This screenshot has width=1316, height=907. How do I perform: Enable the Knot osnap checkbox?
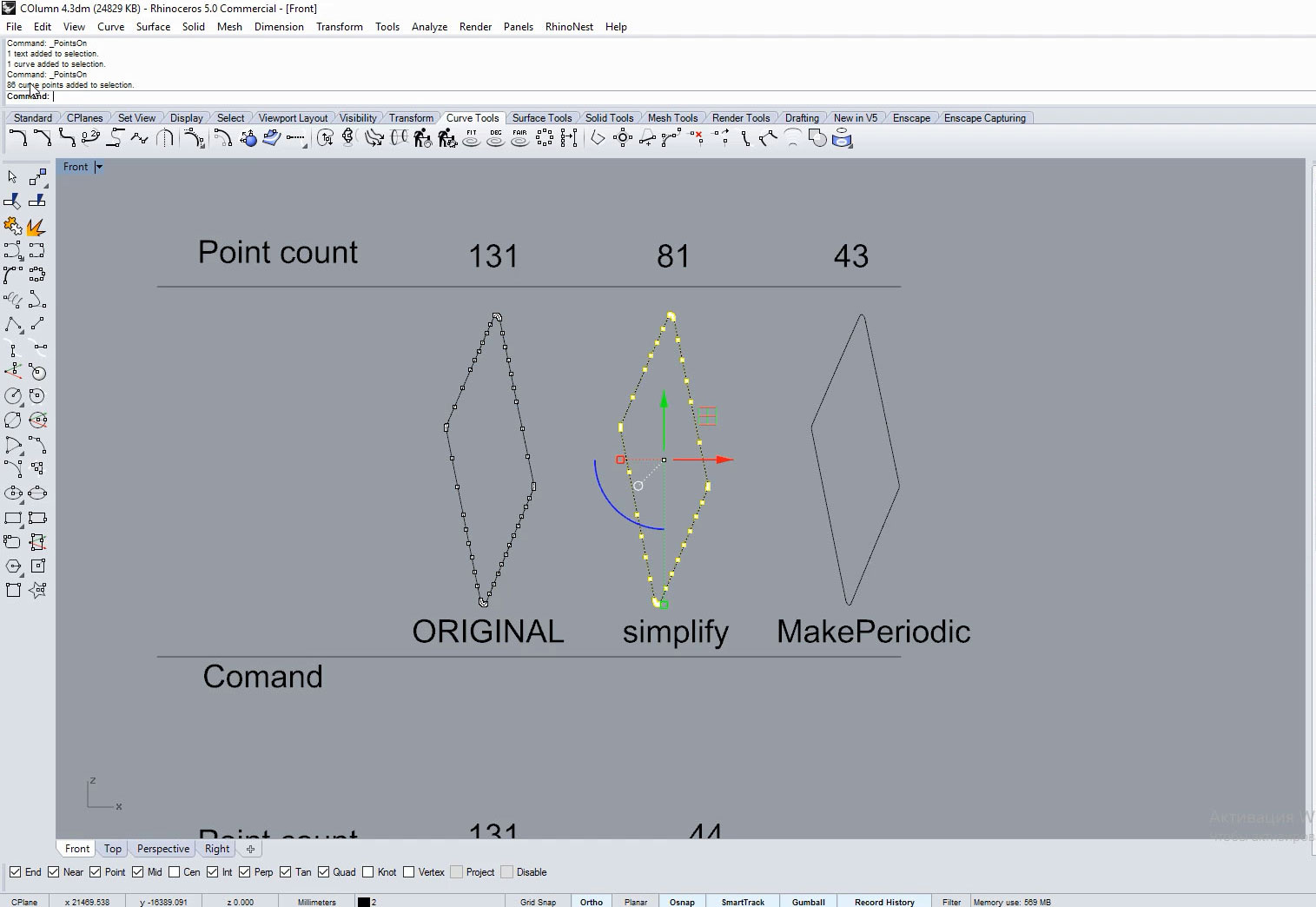pos(367,872)
